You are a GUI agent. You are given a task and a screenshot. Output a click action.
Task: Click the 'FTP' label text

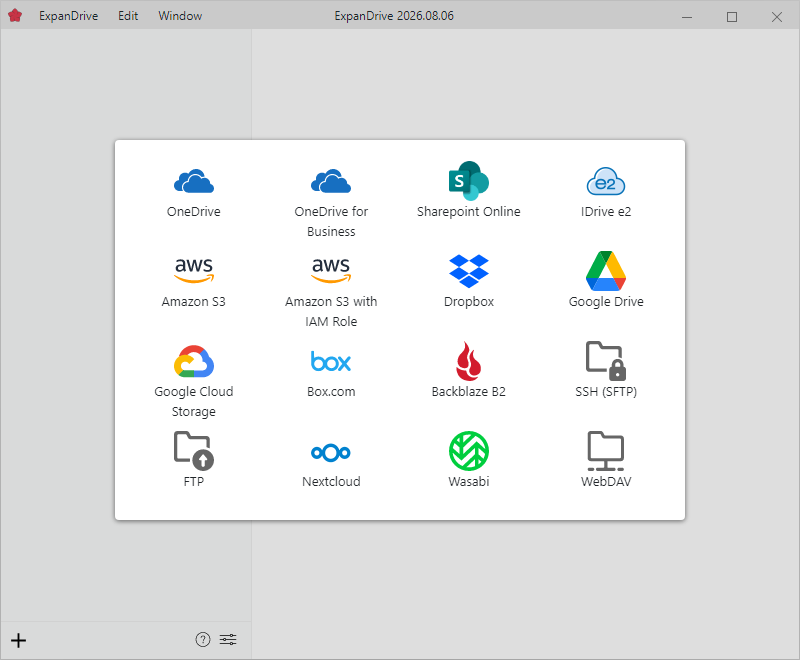(194, 482)
